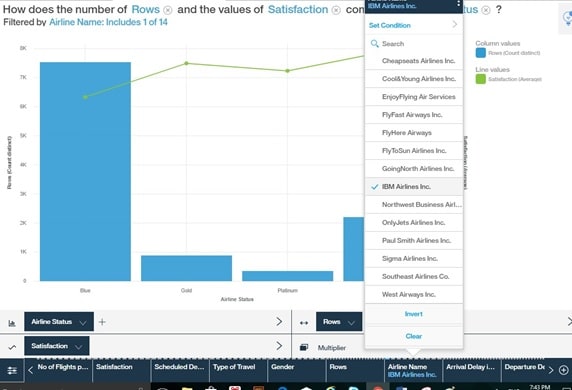Remove the Airline Status field x icon in title
This screenshot has width=572, height=390.
[x=486, y=10]
